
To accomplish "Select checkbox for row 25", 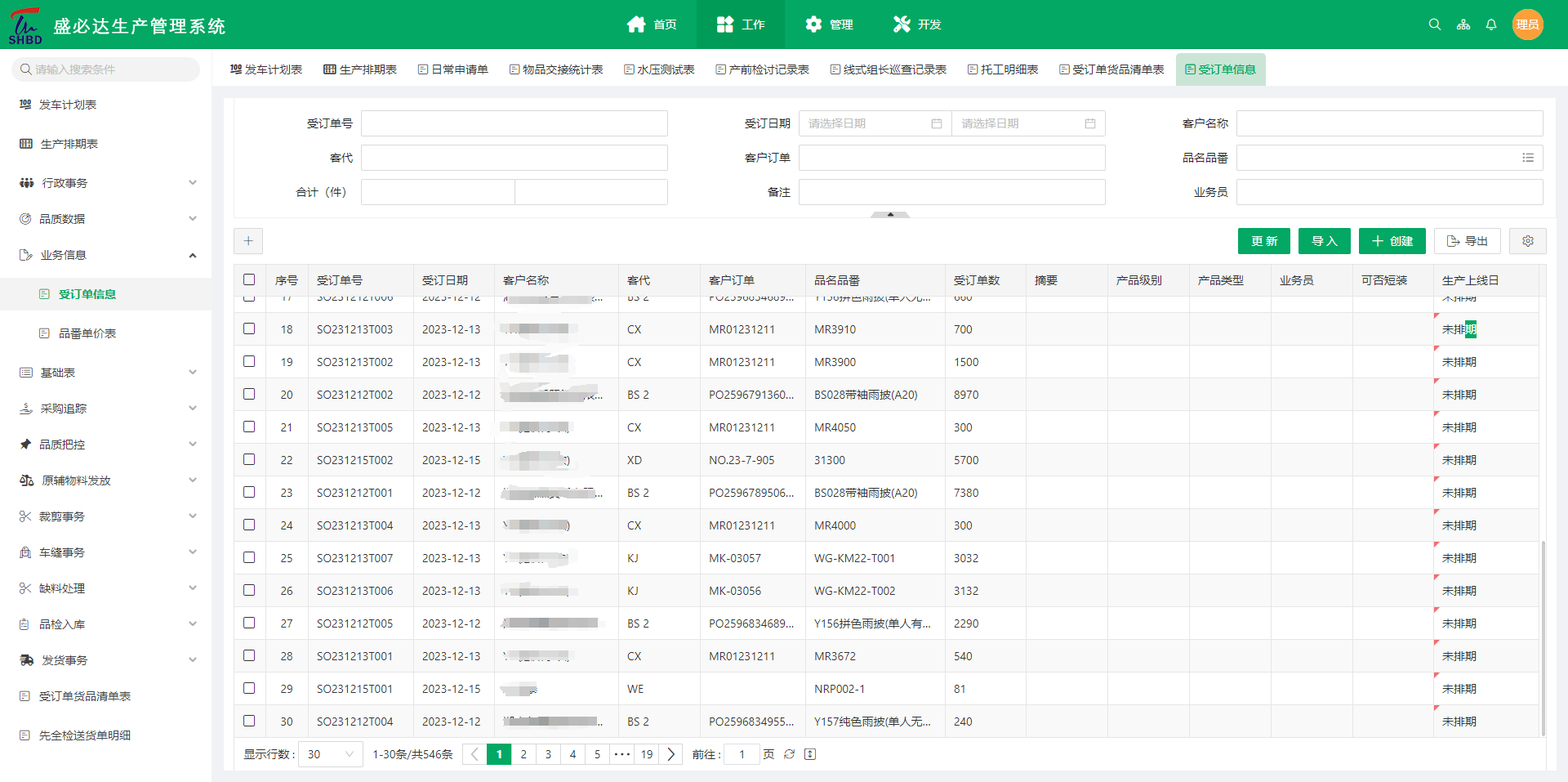I will [x=249, y=557].
